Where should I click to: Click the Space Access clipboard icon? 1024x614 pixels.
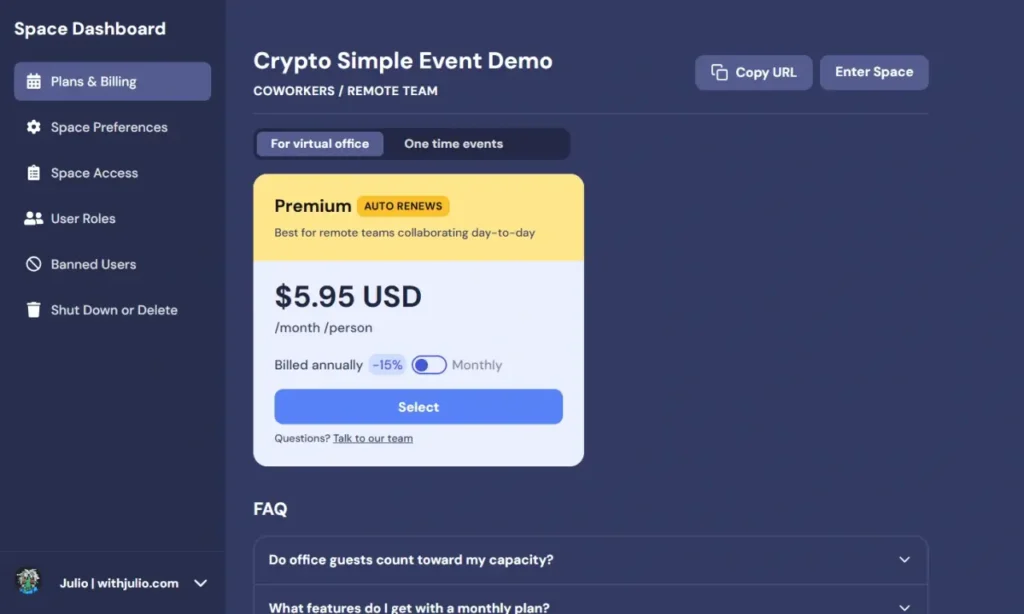[33, 172]
